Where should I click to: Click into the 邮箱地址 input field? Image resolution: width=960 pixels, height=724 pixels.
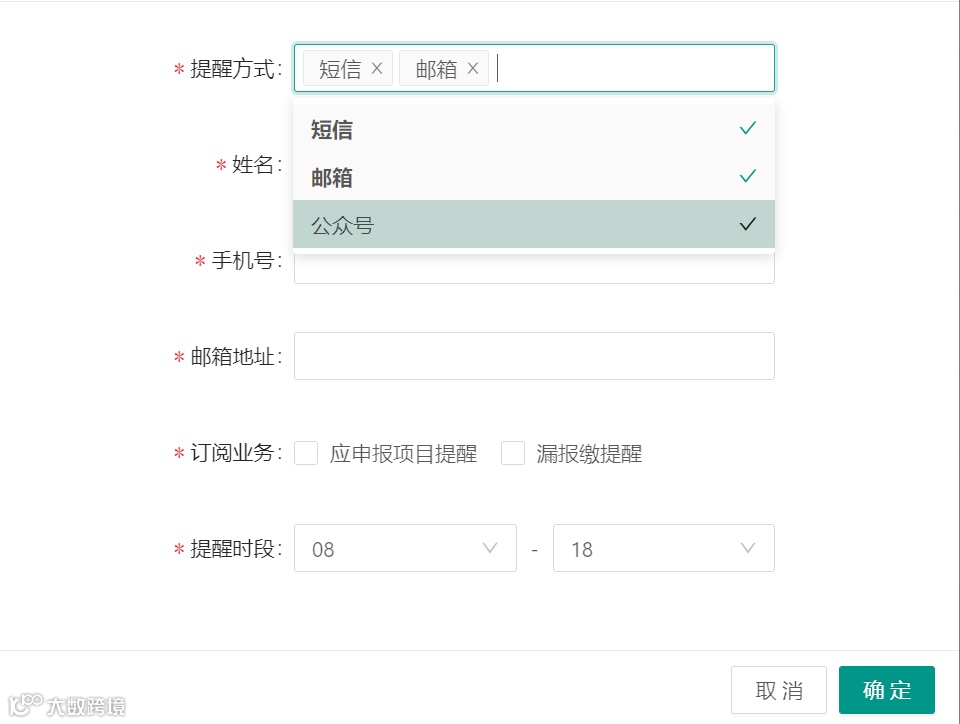point(534,356)
